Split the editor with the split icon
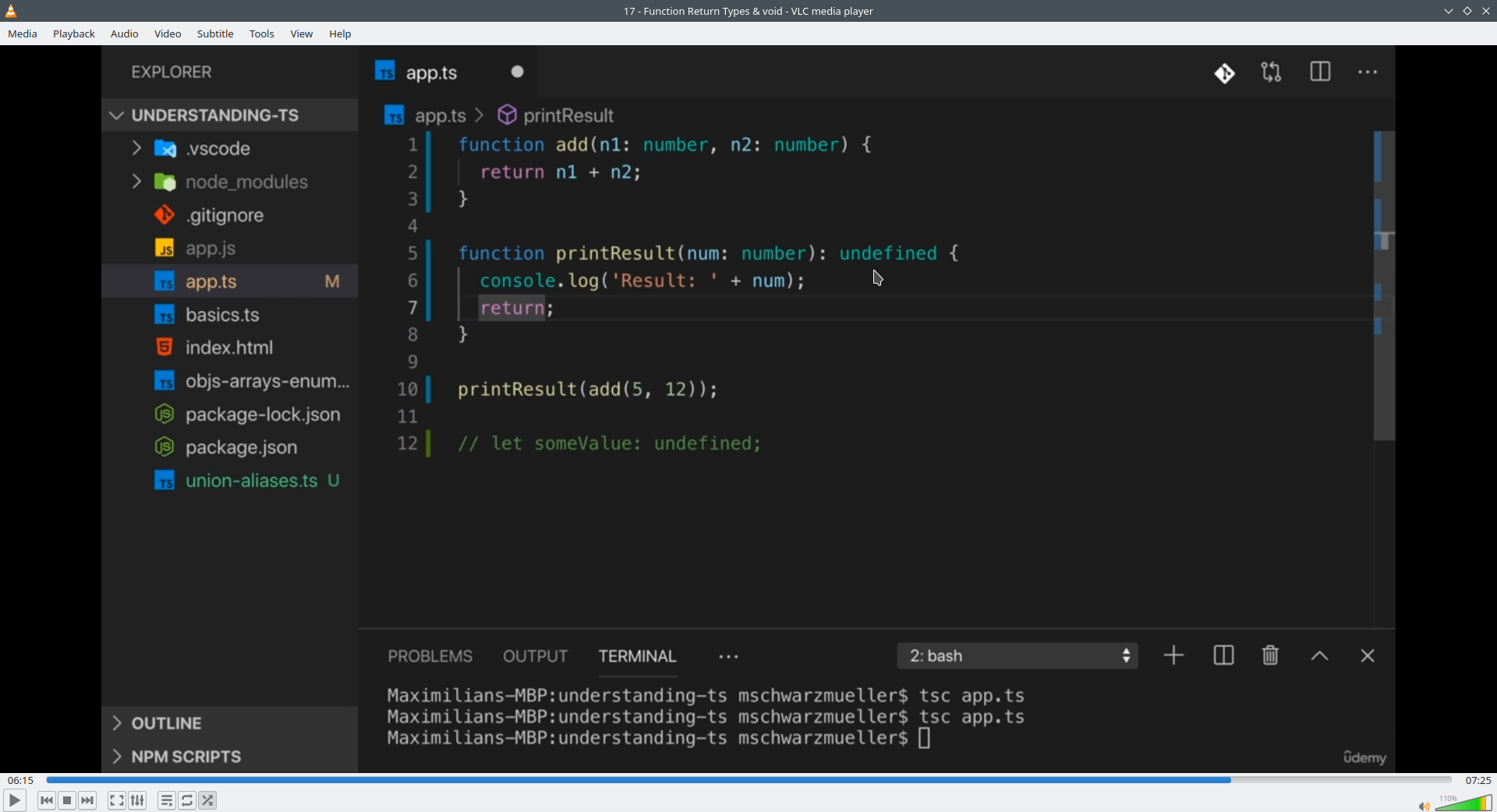This screenshot has height=812, width=1497. pos(1320,72)
